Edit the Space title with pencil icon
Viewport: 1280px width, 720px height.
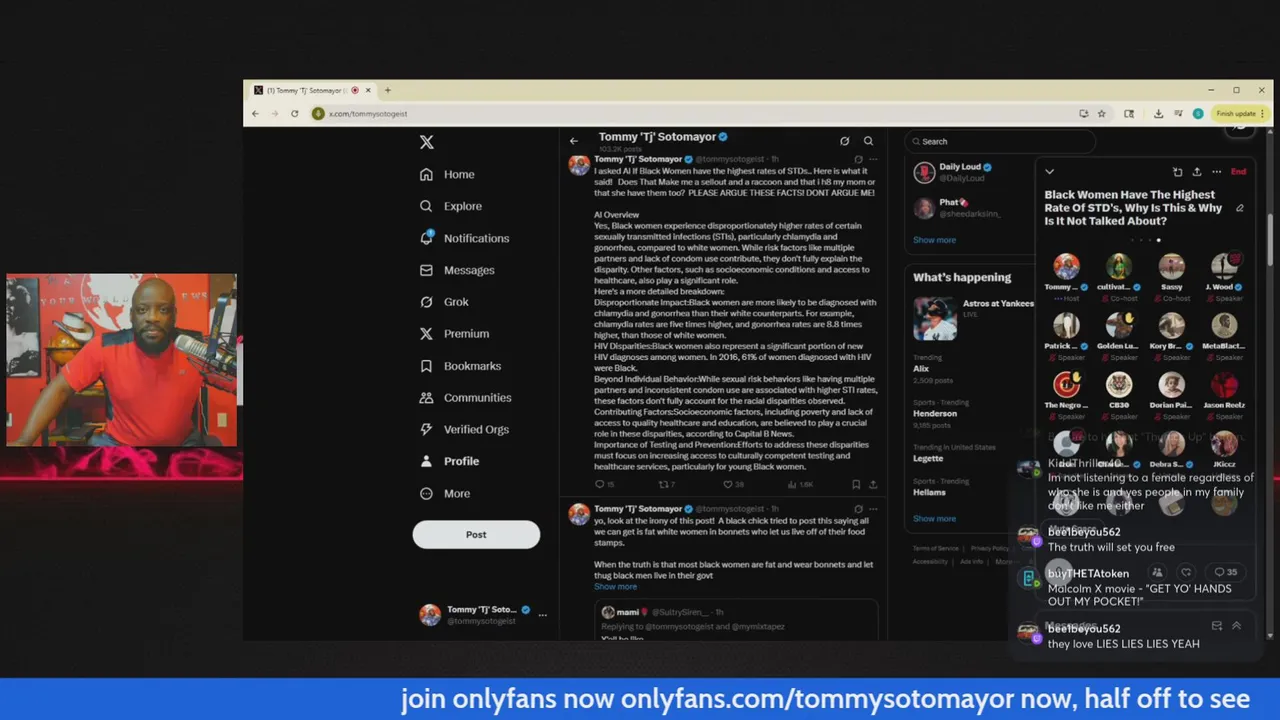pos(1240,208)
